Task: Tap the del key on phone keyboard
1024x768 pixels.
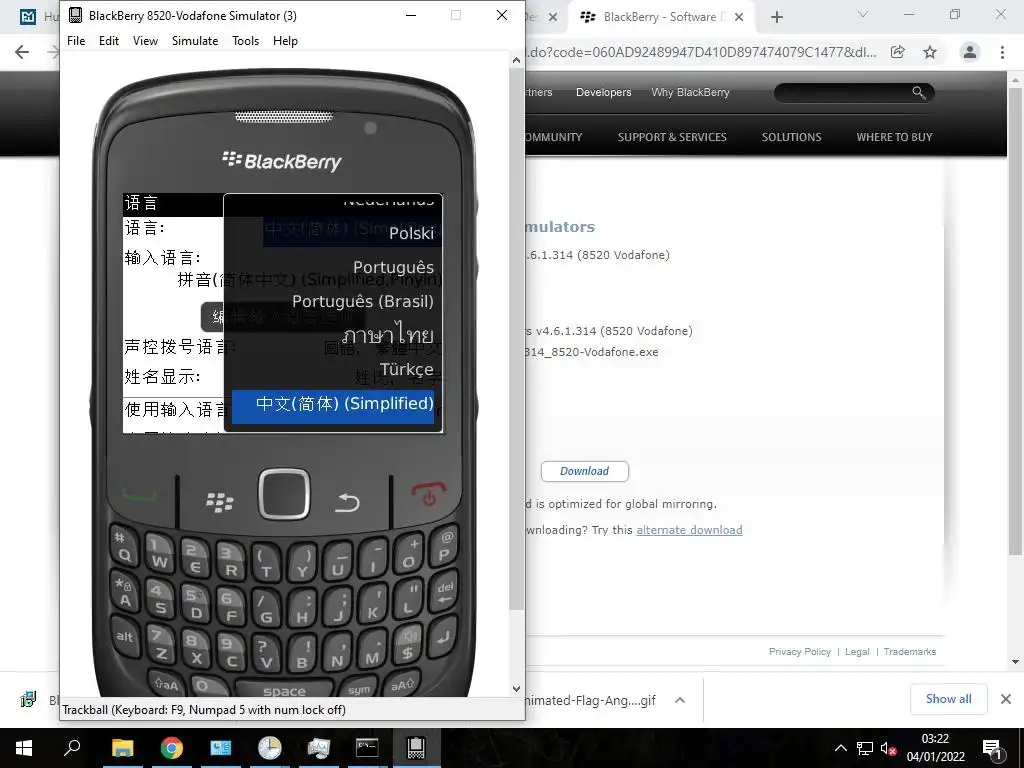Action: pyautogui.click(x=444, y=591)
